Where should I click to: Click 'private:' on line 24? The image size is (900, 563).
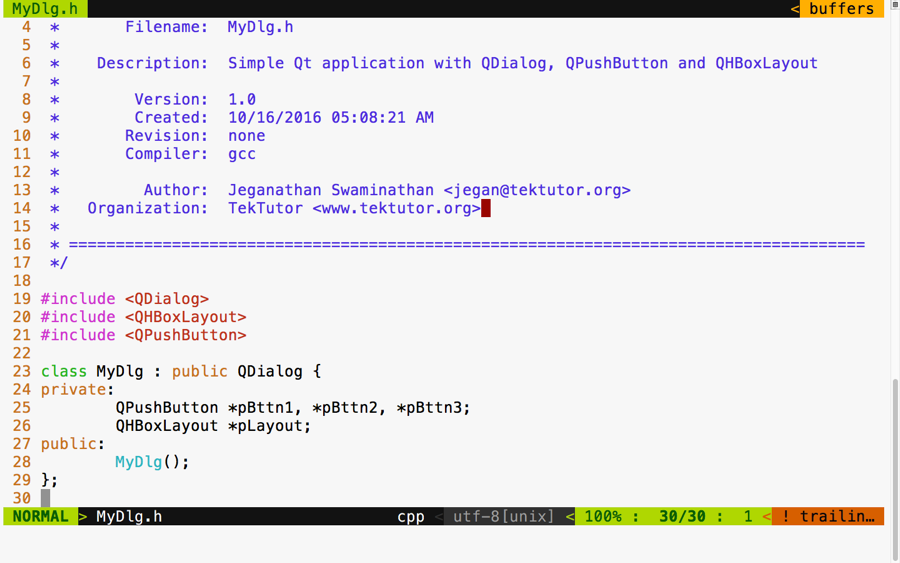(77, 390)
